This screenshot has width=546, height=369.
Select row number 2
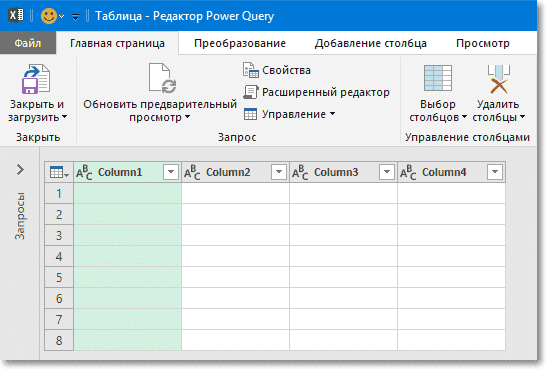pyautogui.click(x=59, y=214)
